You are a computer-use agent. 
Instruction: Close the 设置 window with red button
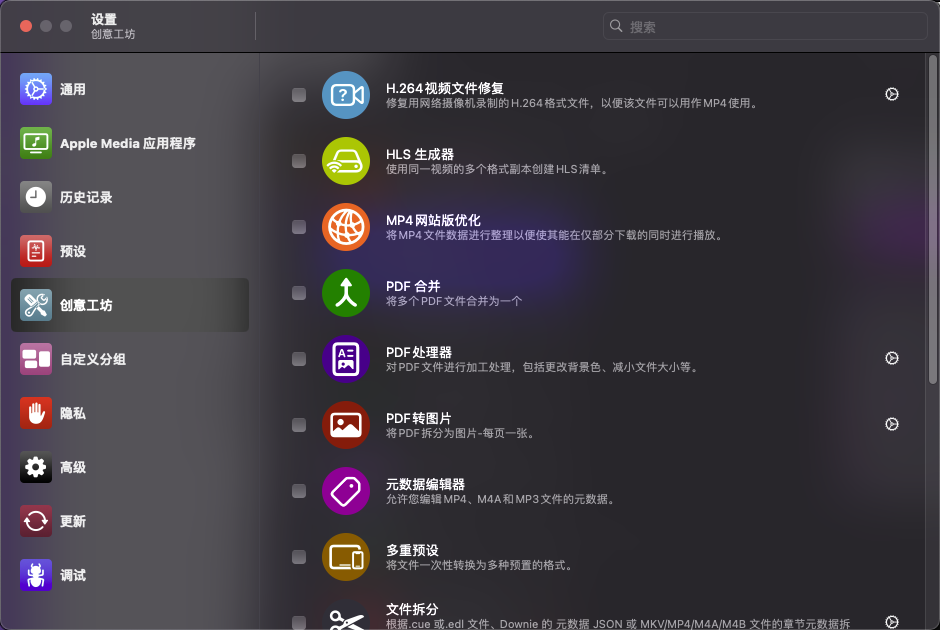(x=26, y=26)
